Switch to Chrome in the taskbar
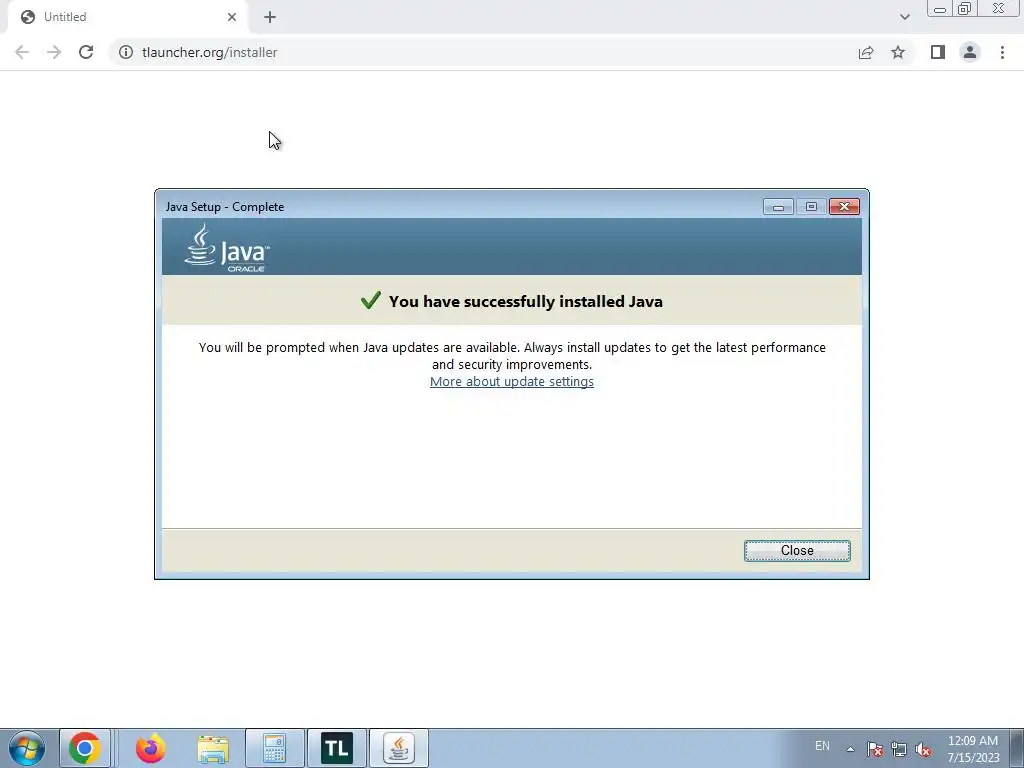The height and width of the screenshot is (768, 1024). coord(84,748)
